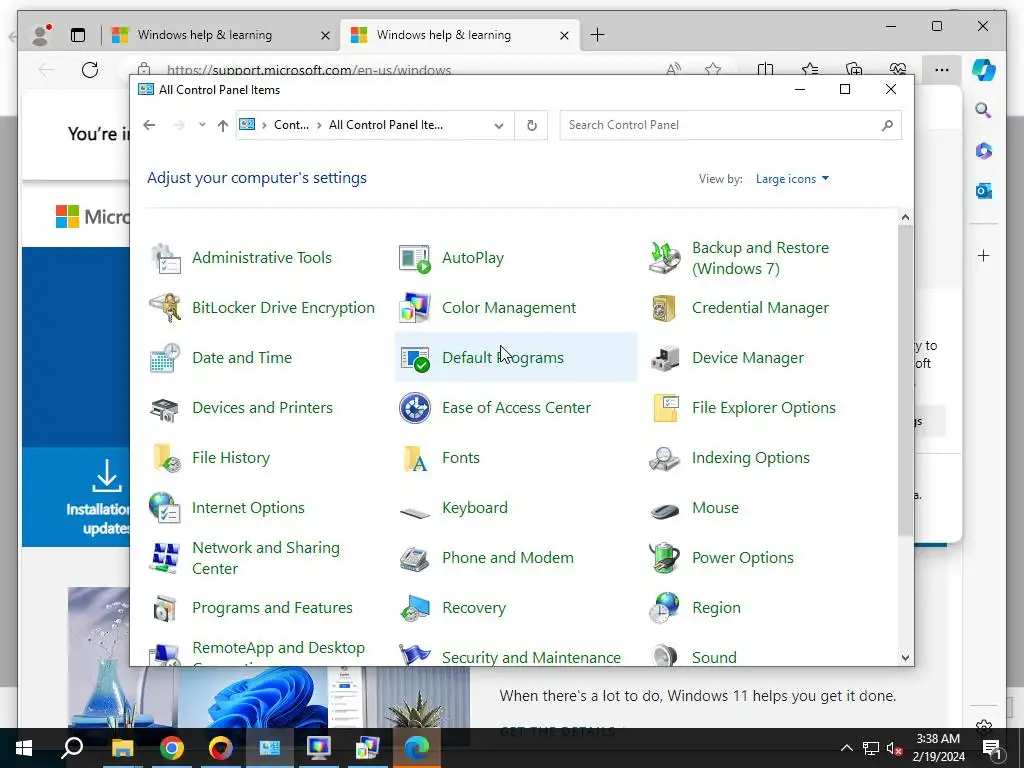1024x768 pixels.
Task: Close the first Windows help & learning tab
Action: pyautogui.click(x=325, y=35)
